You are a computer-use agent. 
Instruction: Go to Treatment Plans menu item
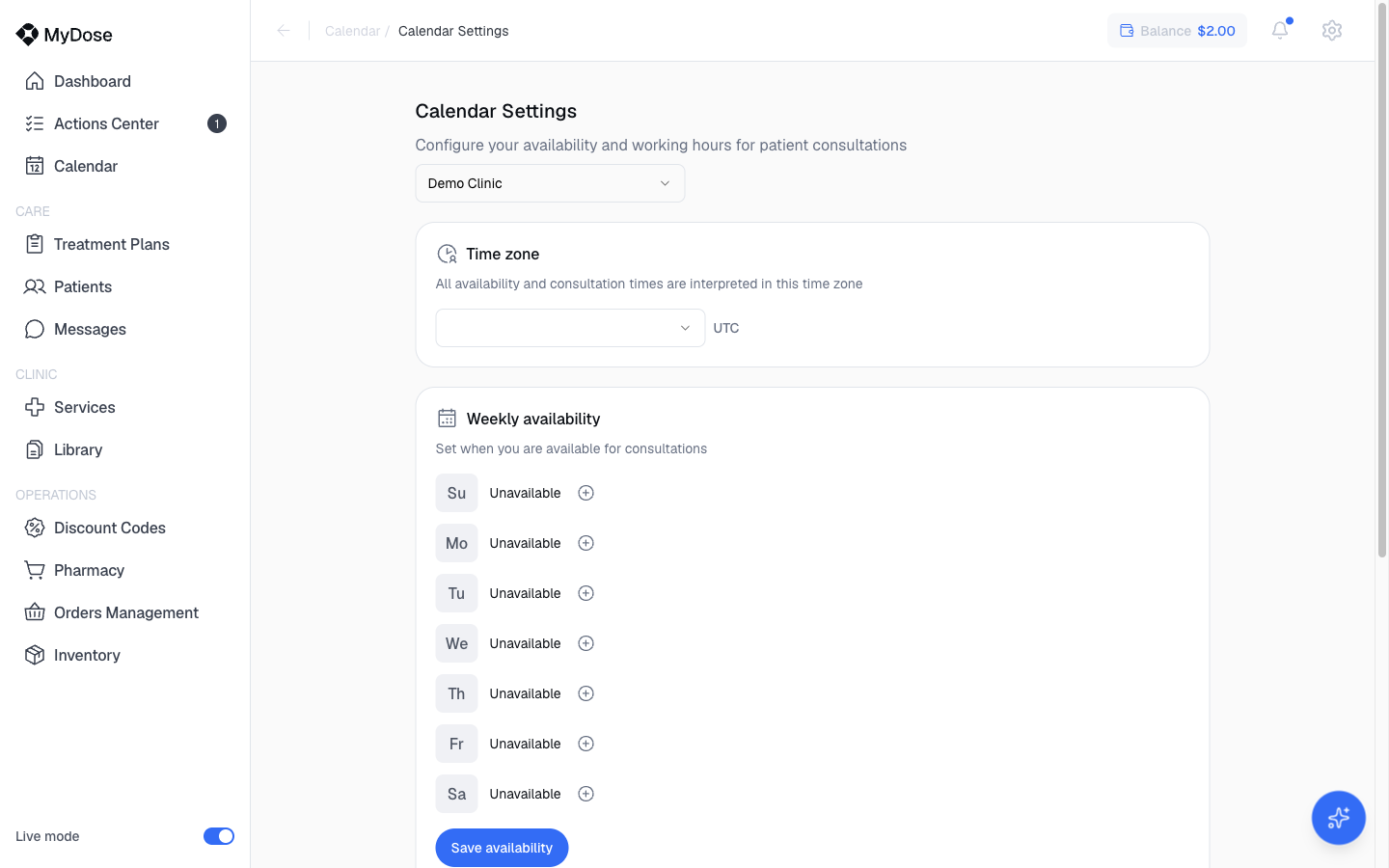click(125, 244)
